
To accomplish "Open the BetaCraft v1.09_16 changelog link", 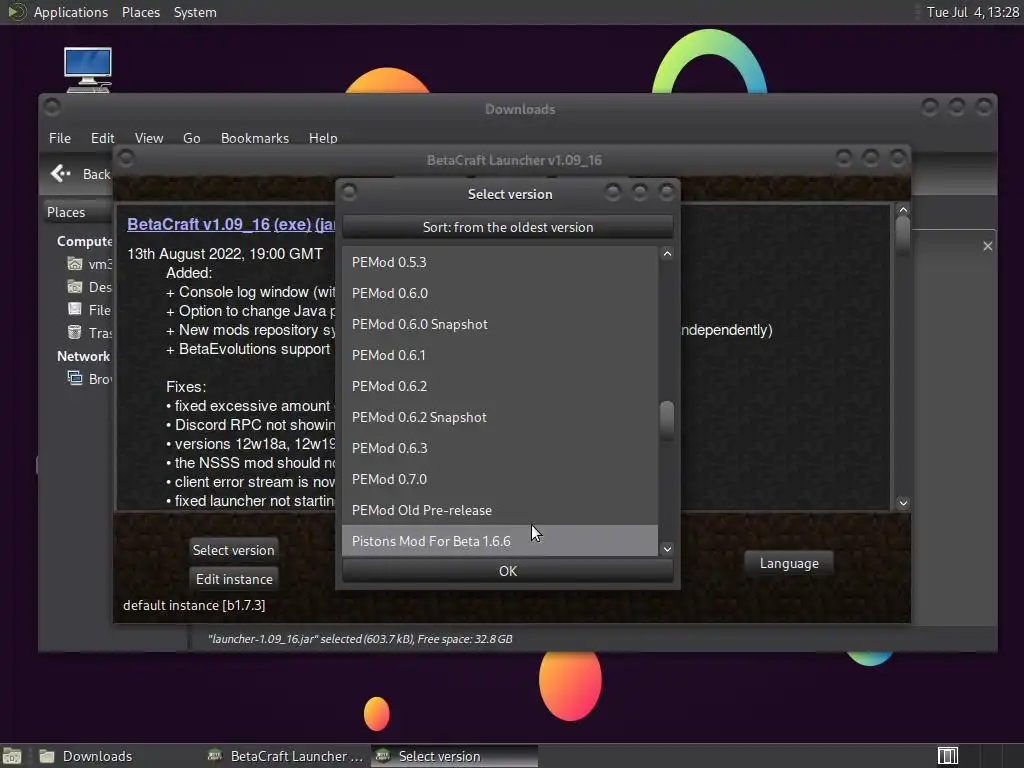I will pos(198,224).
